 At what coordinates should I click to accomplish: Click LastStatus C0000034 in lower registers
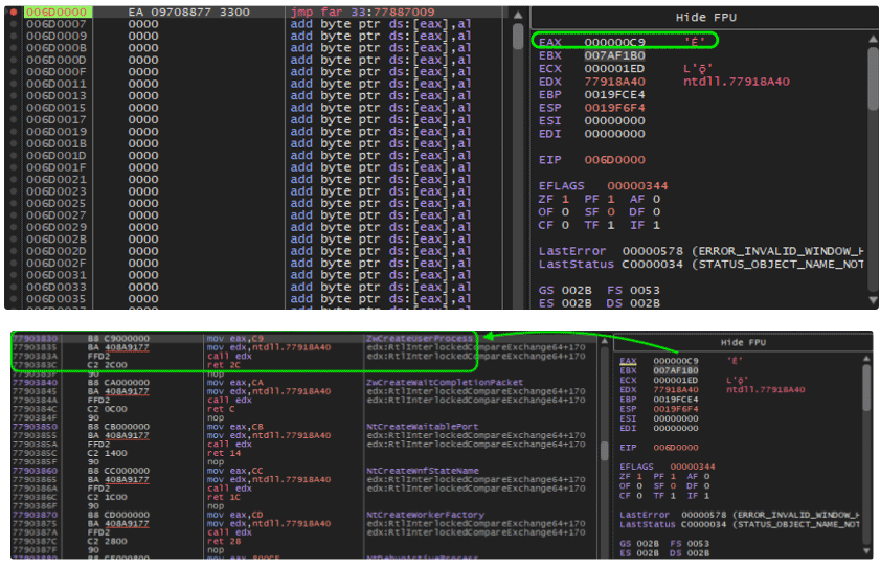704,524
